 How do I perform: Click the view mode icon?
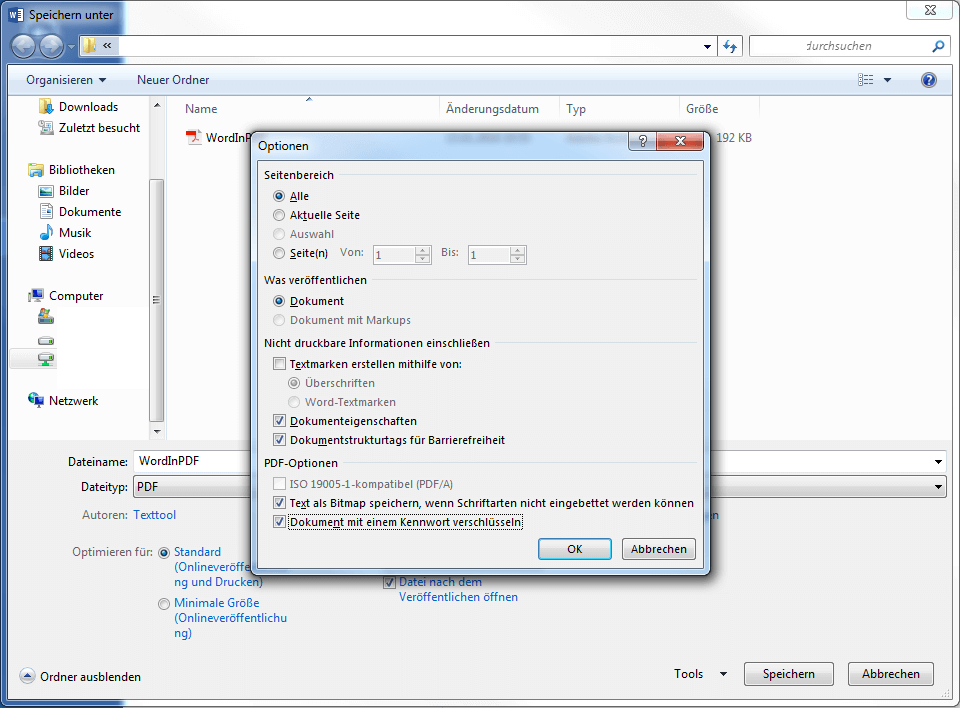865,80
